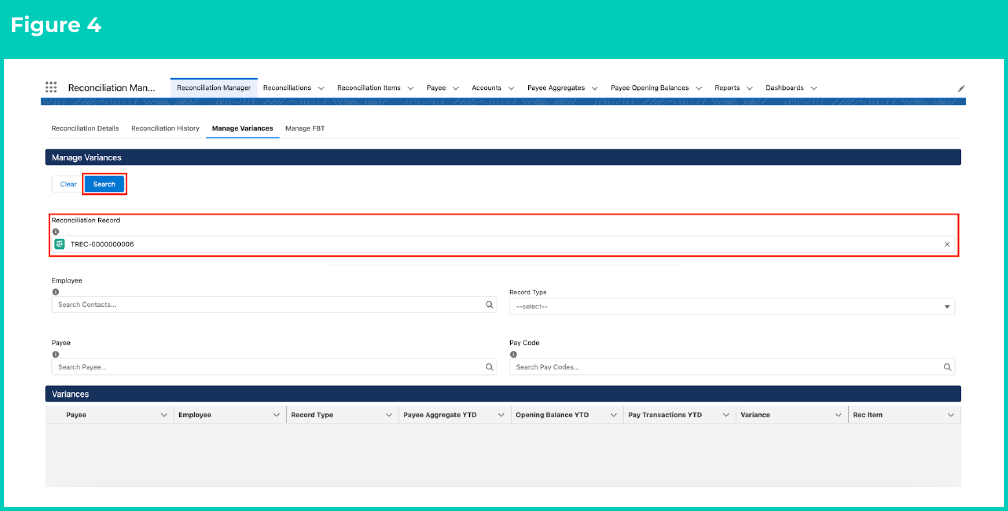Open the Payee Aggregates nav tab
The width and height of the screenshot is (1008, 511).
point(556,88)
